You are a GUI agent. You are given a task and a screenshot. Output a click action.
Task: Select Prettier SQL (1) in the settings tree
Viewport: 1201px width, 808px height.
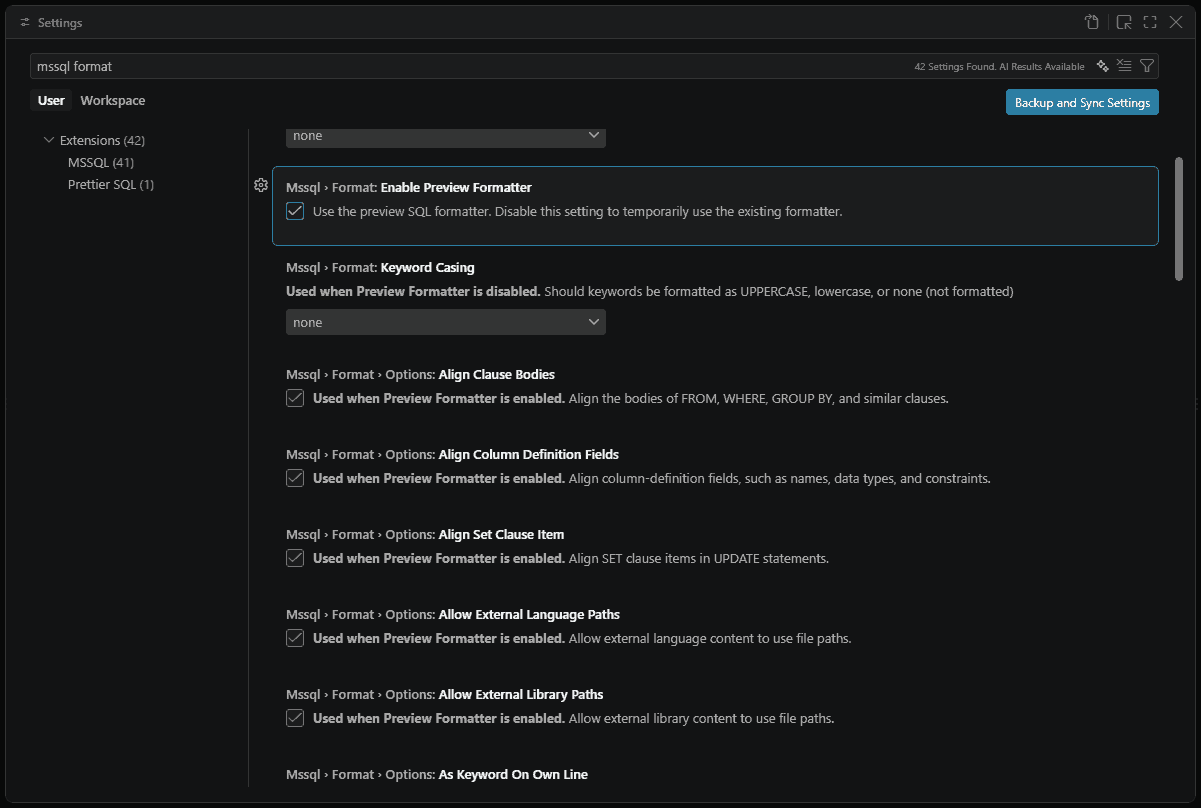pos(111,184)
